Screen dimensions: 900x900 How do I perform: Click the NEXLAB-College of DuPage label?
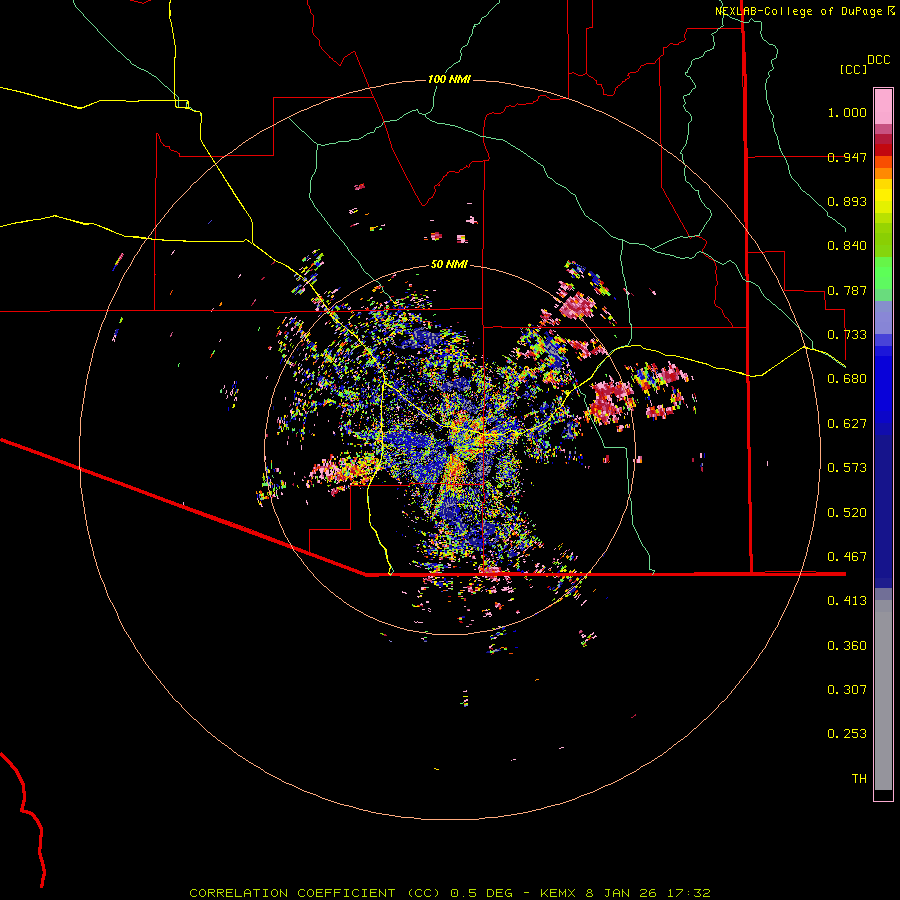pyautogui.click(x=804, y=11)
